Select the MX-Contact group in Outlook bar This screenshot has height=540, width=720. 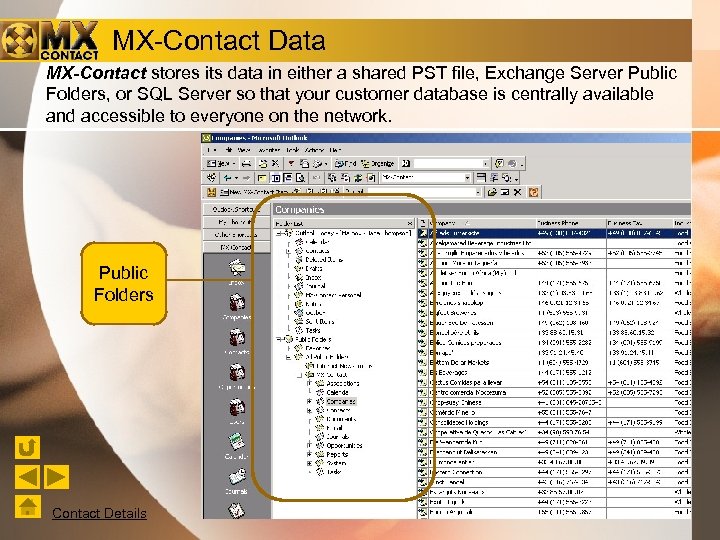pyautogui.click(x=236, y=247)
